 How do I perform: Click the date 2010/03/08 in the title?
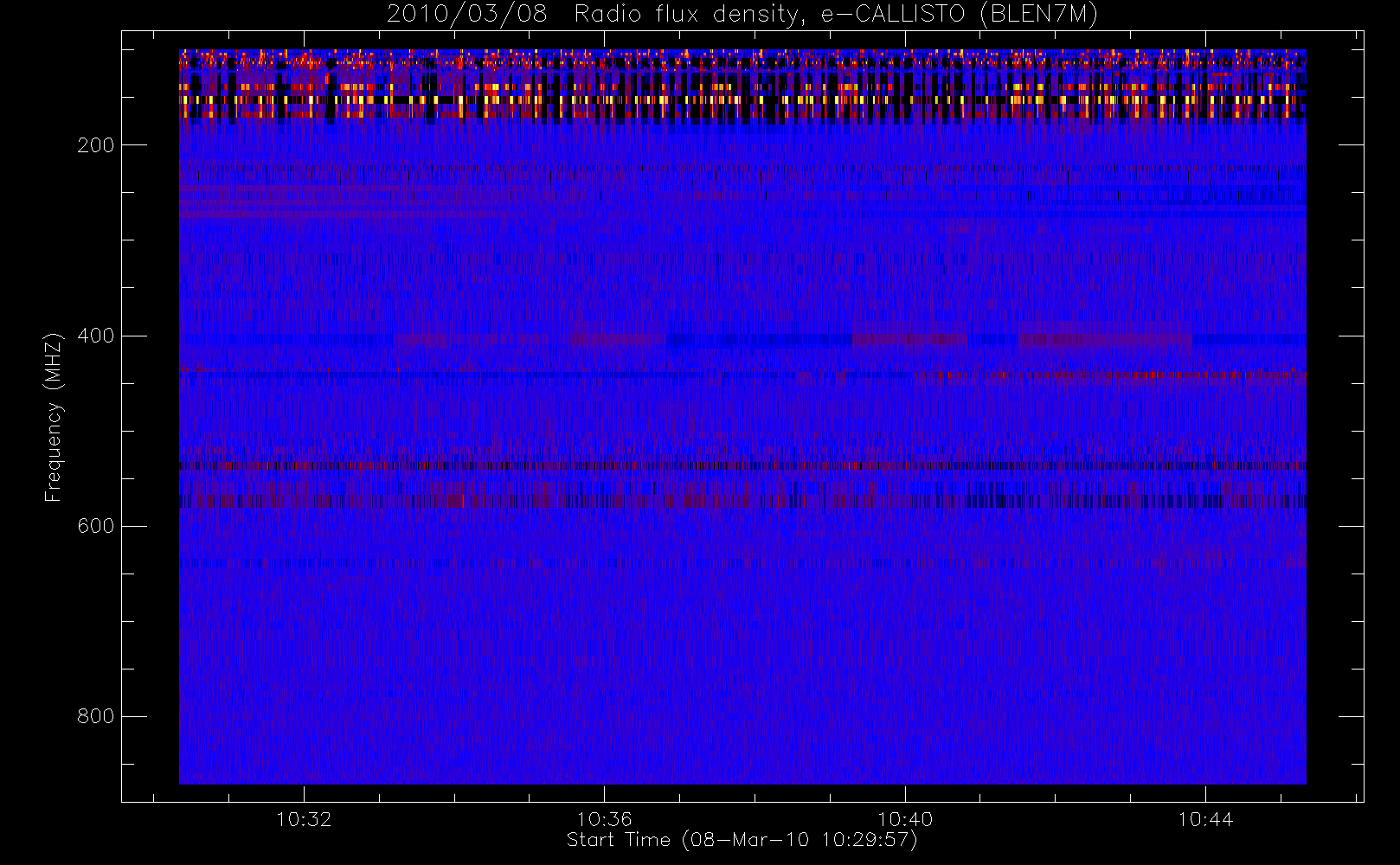pyautogui.click(x=467, y=15)
